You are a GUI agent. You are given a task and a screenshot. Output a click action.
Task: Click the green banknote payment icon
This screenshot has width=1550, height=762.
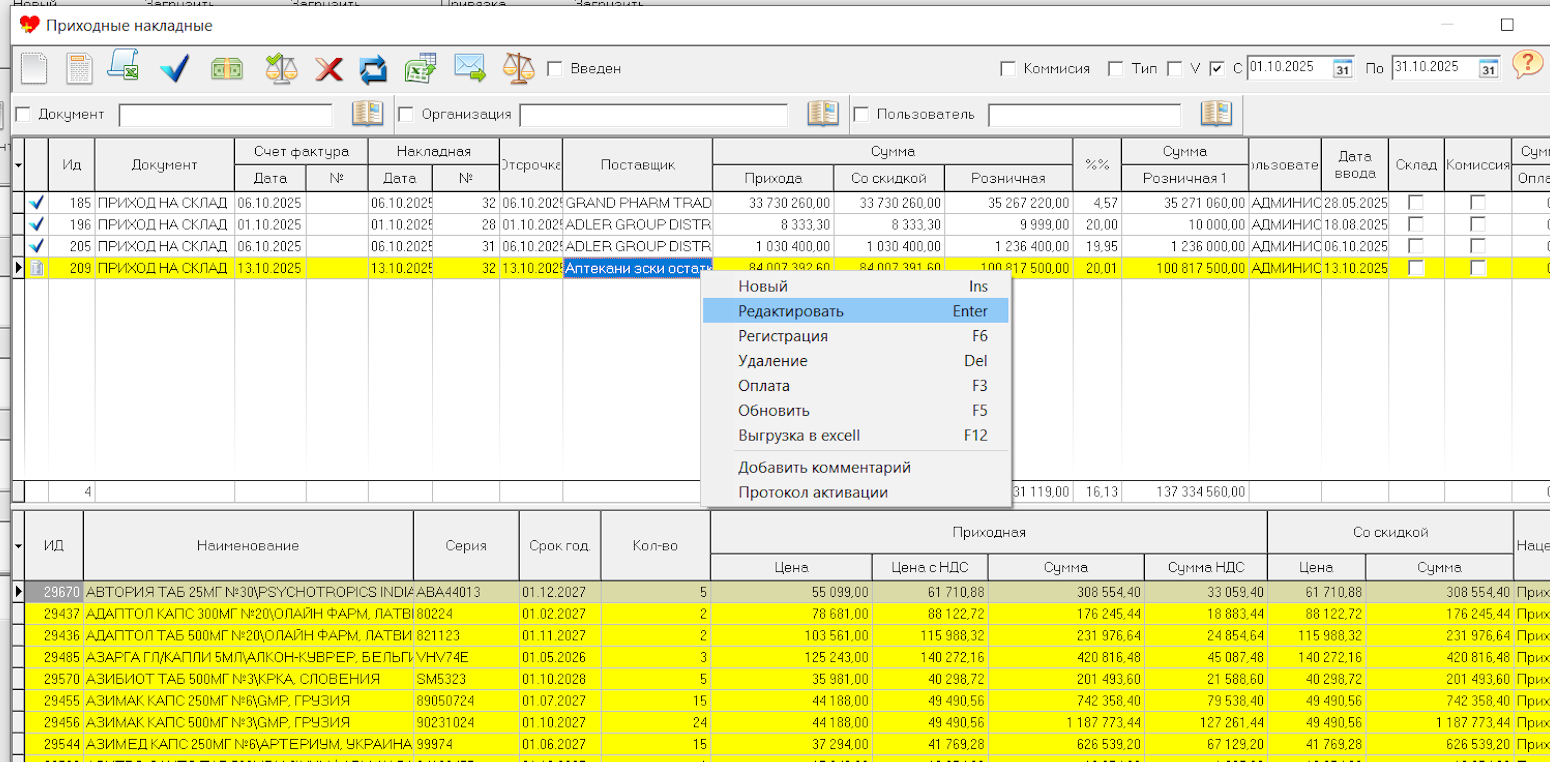tap(227, 68)
